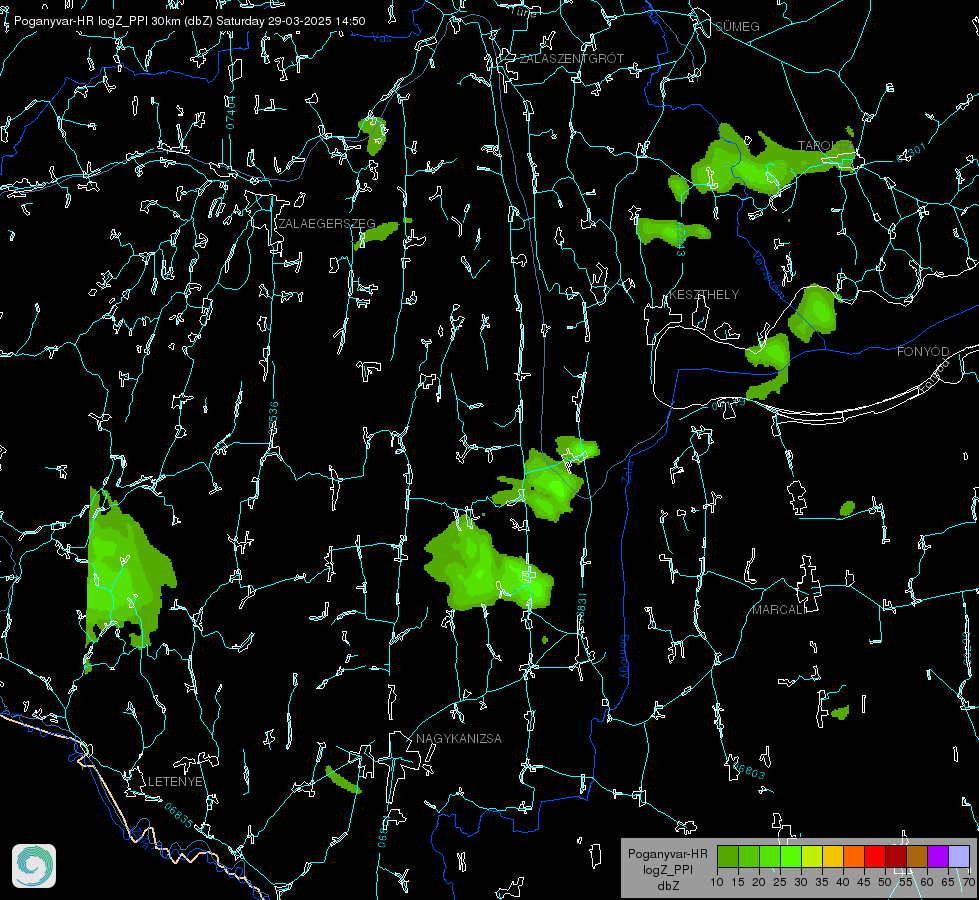Click the Somogy county label
Viewport: 979px width, 900px height.
(x=624, y=657)
